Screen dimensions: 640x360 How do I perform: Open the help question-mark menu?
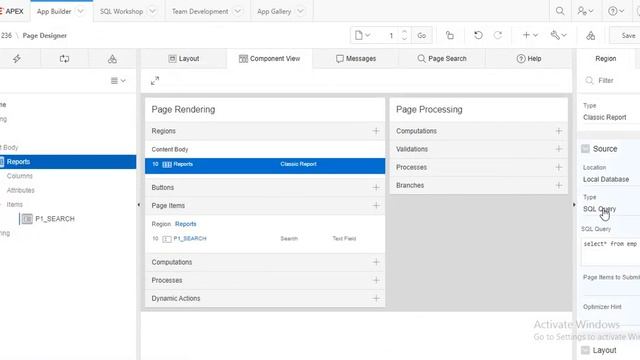click(616, 11)
